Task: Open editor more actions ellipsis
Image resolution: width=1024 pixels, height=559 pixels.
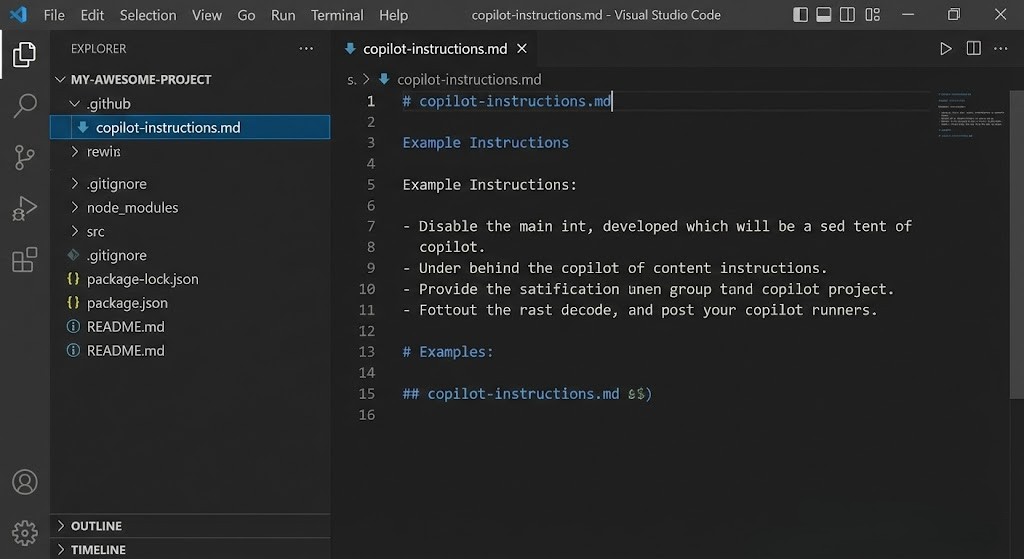Action: [1000, 48]
